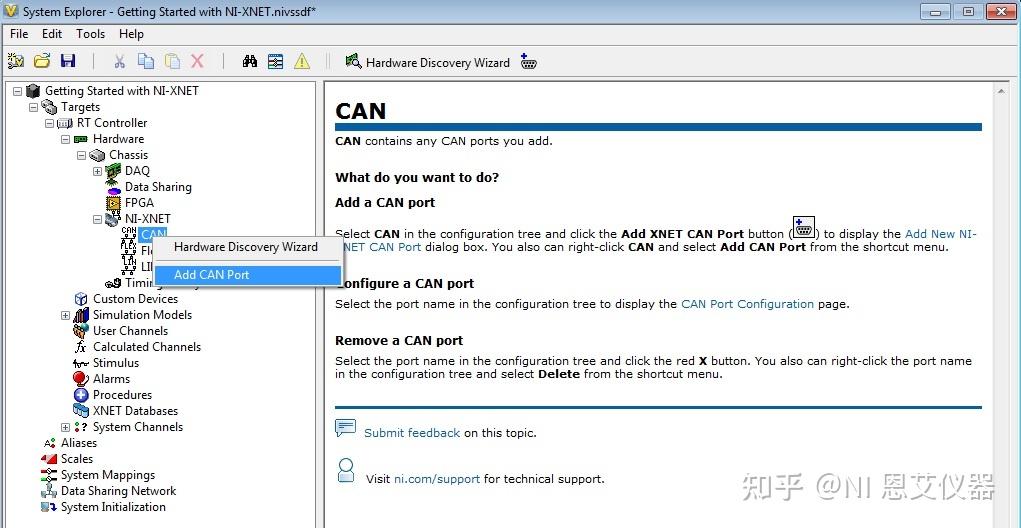1021x528 pixels.
Task: Click the FPGA chip icon in tree
Action: pyautogui.click(x=113, y=202)
